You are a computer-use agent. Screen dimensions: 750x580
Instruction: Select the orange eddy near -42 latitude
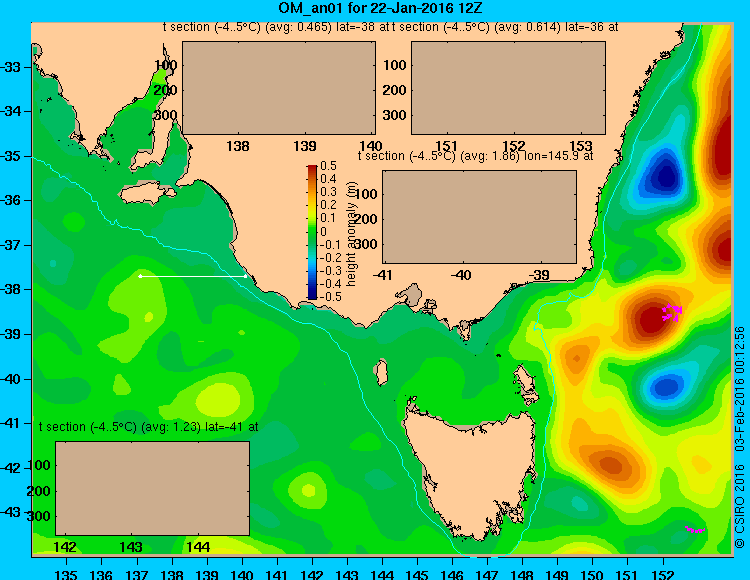pos(612,464)
